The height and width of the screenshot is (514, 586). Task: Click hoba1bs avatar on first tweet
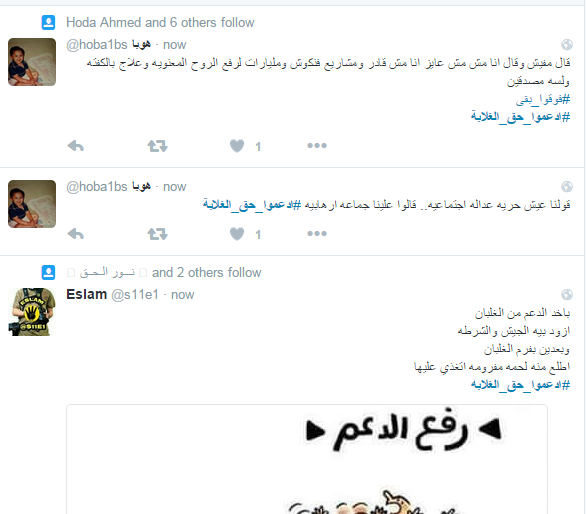[x=32, y=62]
